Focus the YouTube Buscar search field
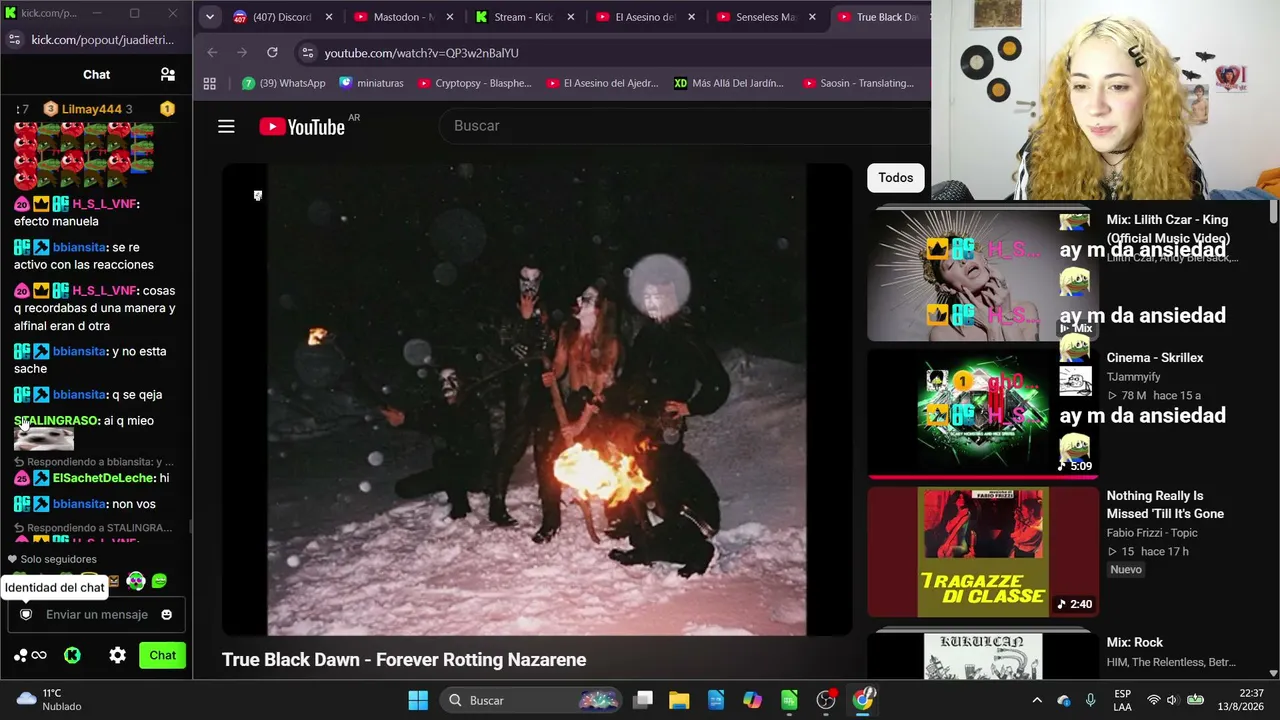Image resolution: width=1280 pixels, height=720 pixels. click(684, 126)
